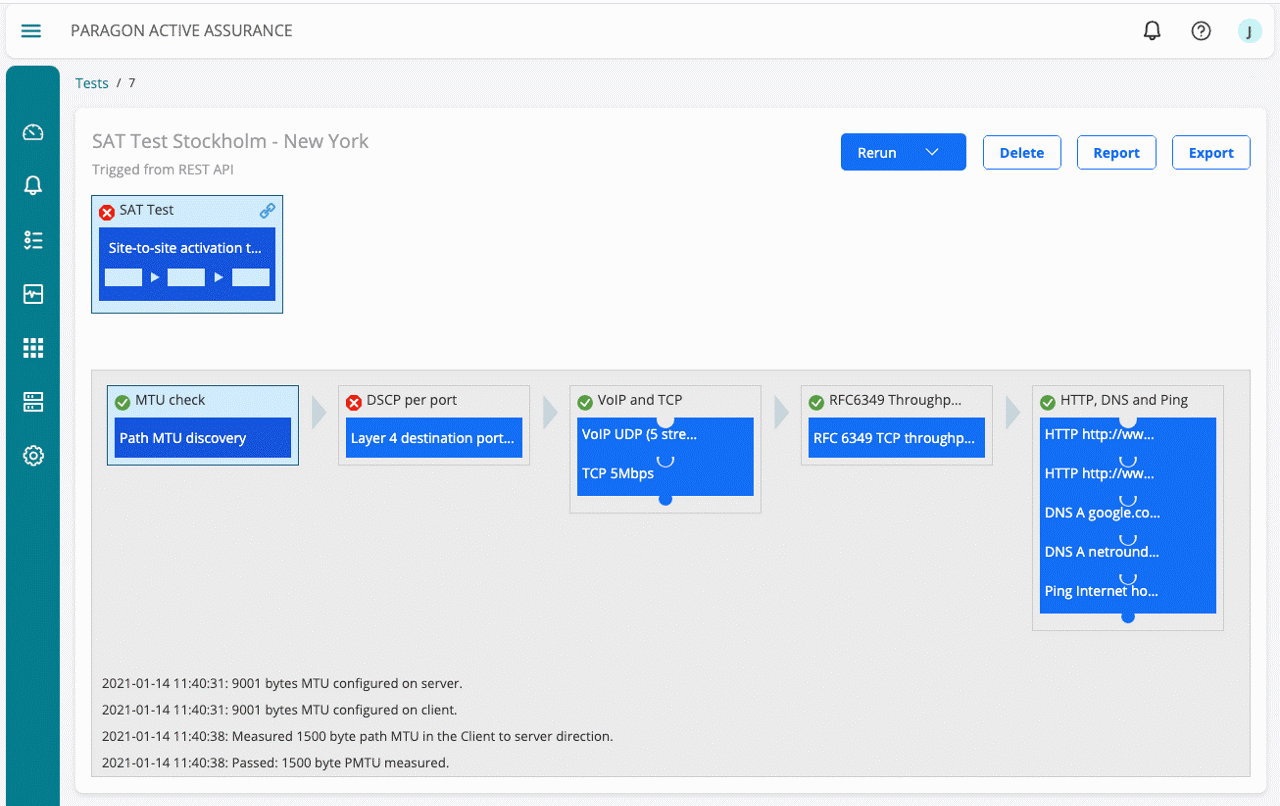Click the Delete button
The width and height of the screenshot is (1280, 806).
point(1021,152)
